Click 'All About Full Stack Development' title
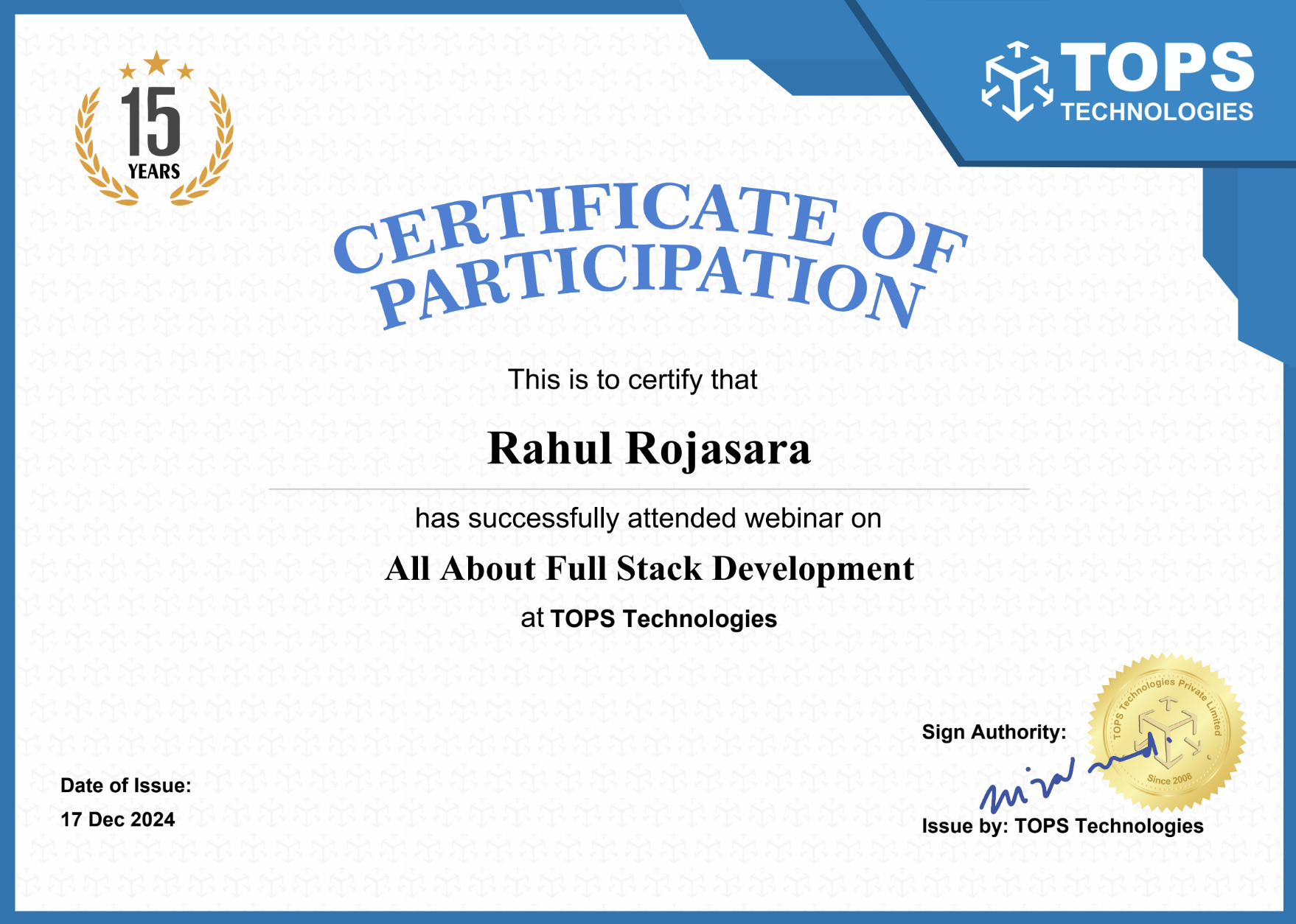The image size is (1296, 924). point(649,570)
